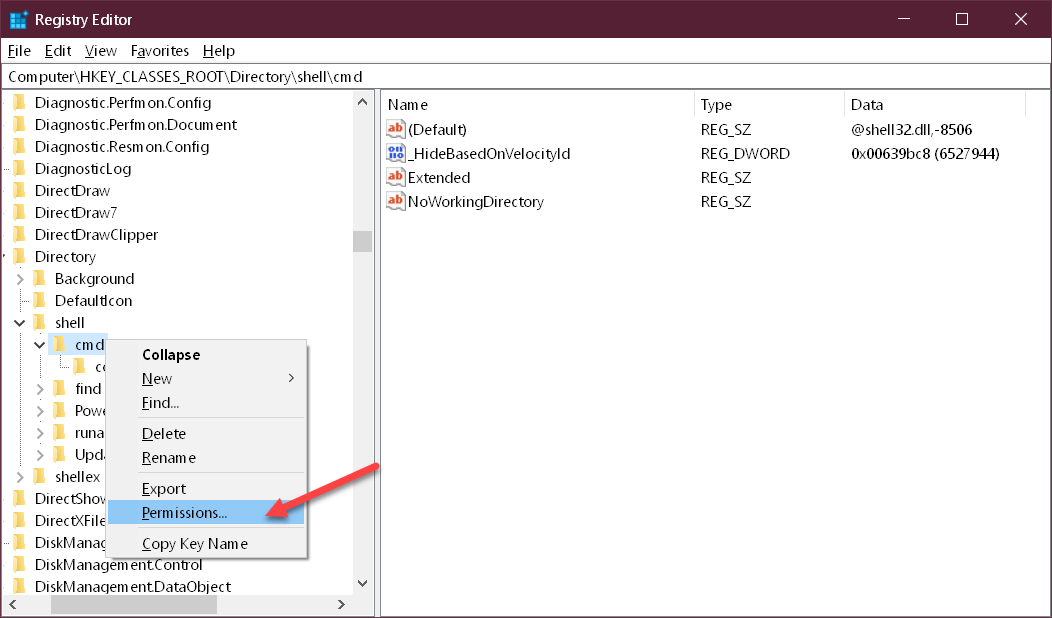This screenshot has height=618, width=1052.
Task: Click the (Default) string value icon
Action: click(x=396, y=129)
